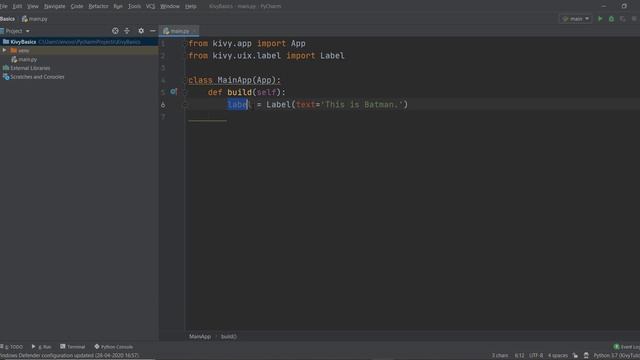The height and width of the screenshot is (360, 640).
Task: Click the override gutter icon beside build method
Action: (x=173, y=92)
